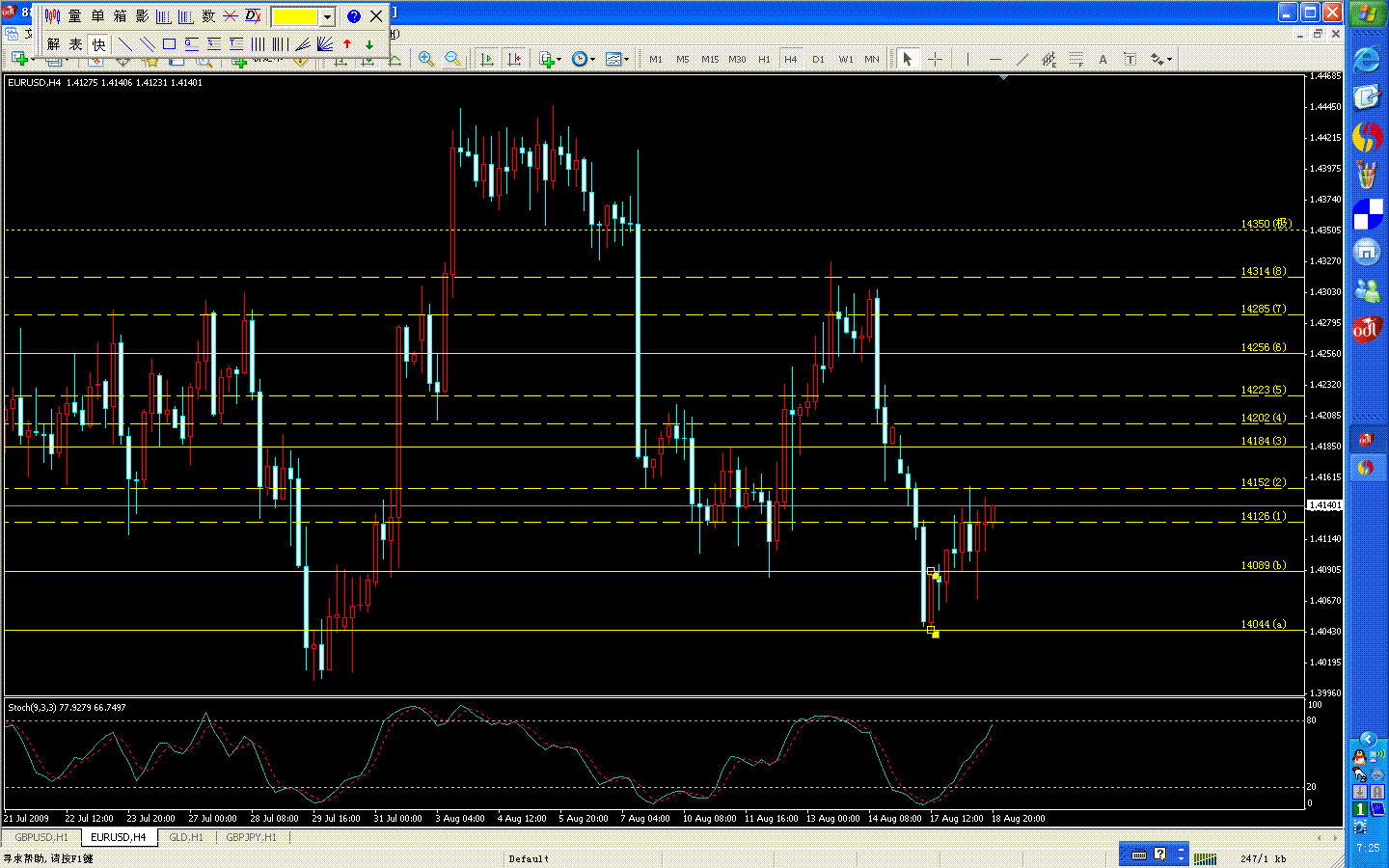Click the Windows Start flag icon
This screenshot has width=1389, height=868.
[1367, 14]
